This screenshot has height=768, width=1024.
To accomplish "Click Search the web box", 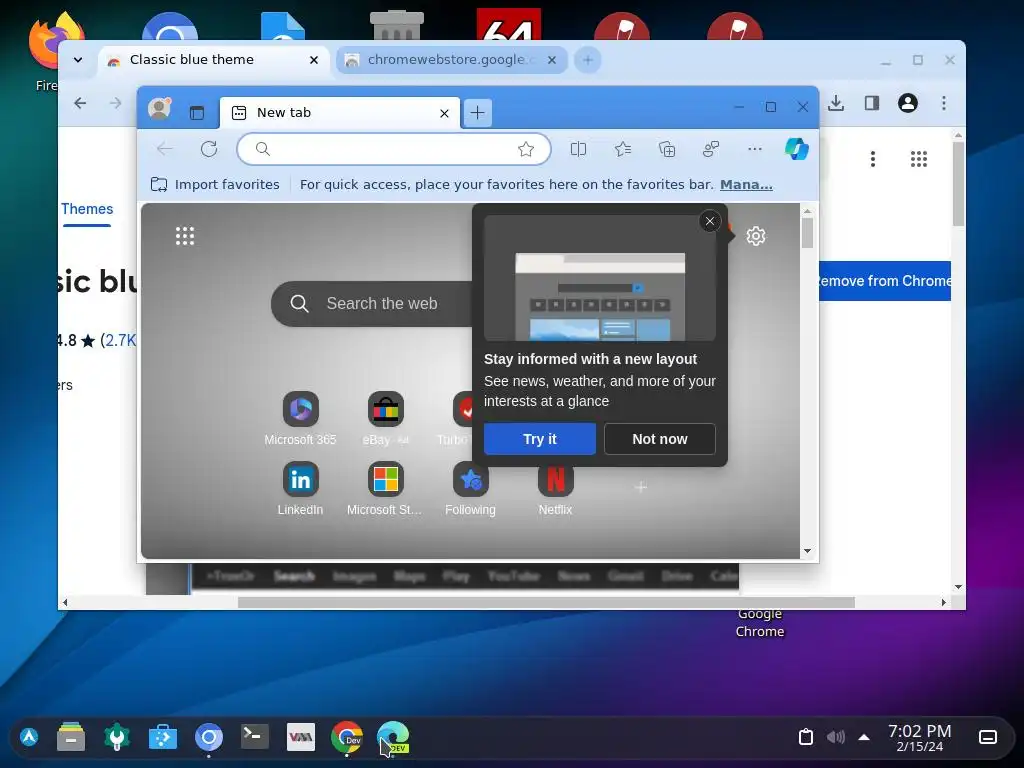I will pyautogui.click(x=372, y=304).
